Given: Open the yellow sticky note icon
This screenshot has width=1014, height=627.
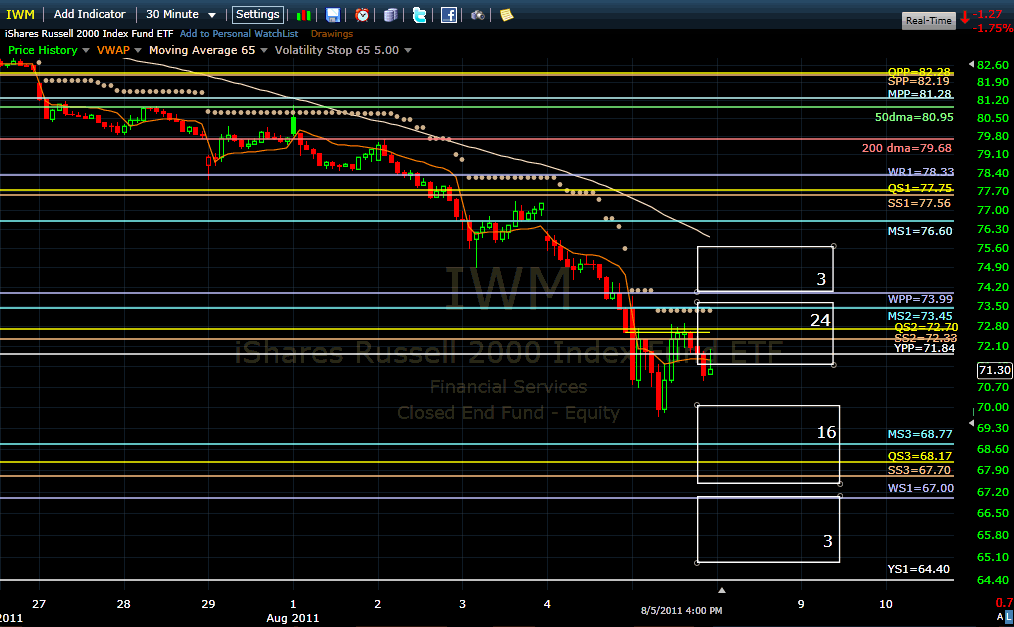Looking at the screenshot, I should tap(506, 15).
